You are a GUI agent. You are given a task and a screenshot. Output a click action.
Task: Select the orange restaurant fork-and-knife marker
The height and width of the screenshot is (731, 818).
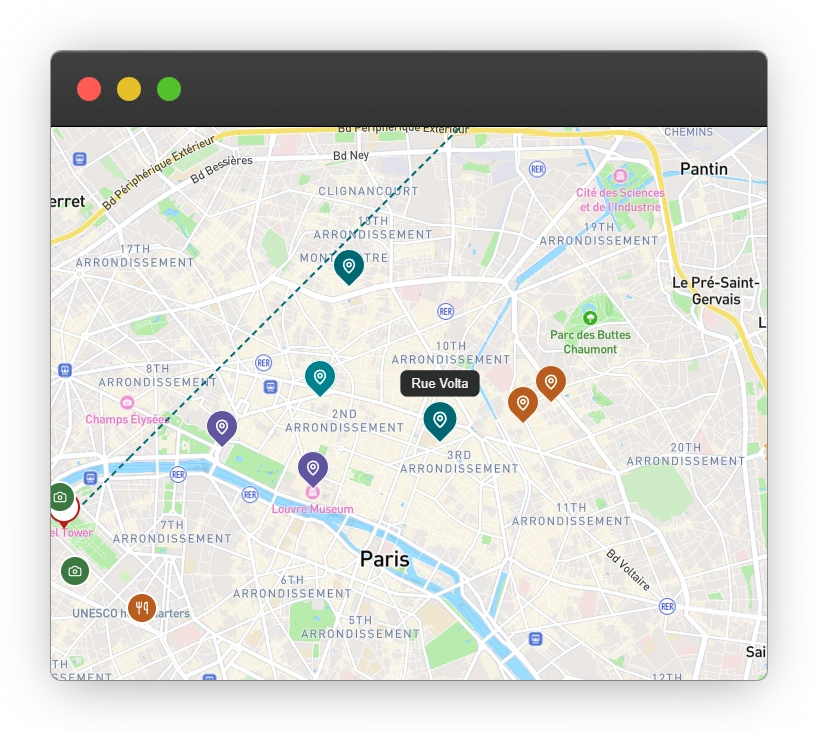[142, 607]
